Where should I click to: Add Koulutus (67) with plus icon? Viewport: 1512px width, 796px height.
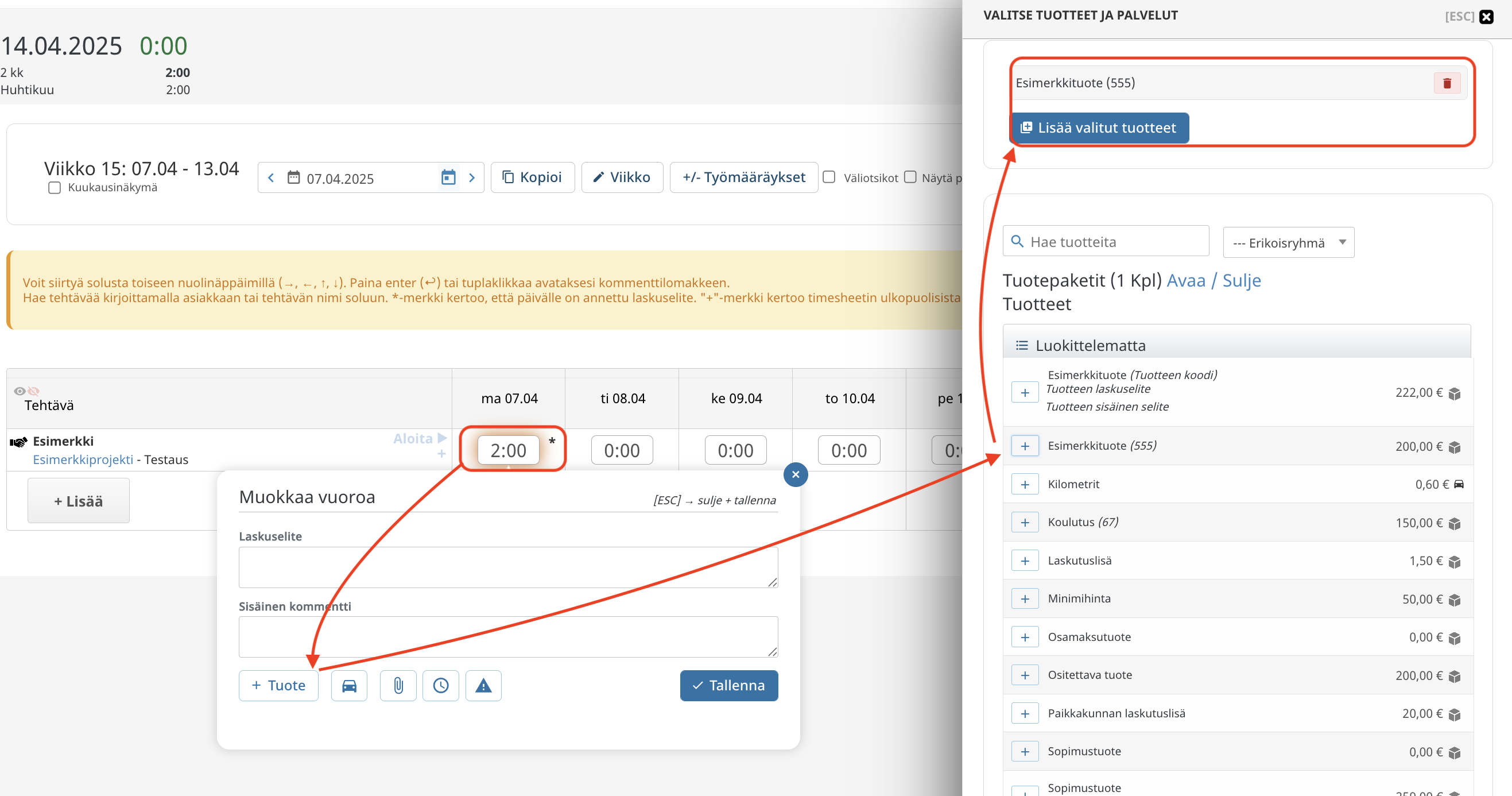click(1025, 522)
